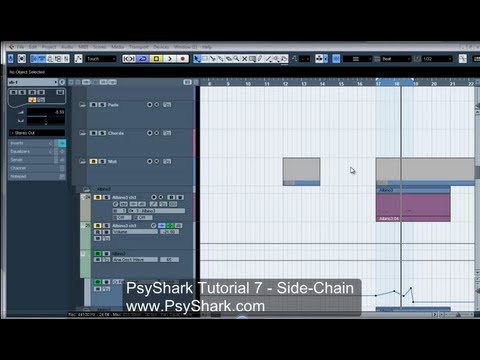The width and height of the screenshot is (480, 360).
Task: Open the MIDI menu
Action: 83,47
